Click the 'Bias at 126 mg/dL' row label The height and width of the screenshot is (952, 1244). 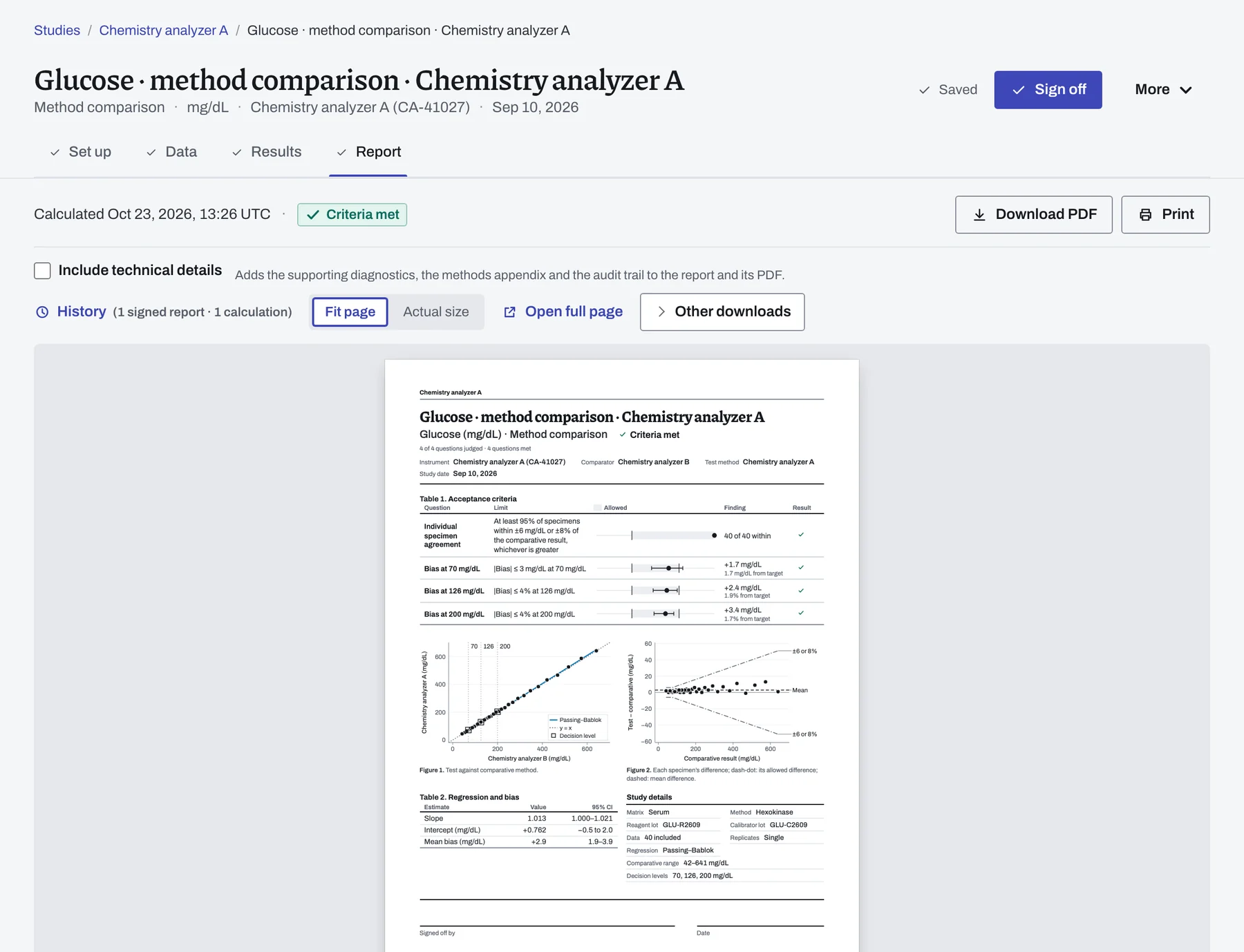[454, 591]
